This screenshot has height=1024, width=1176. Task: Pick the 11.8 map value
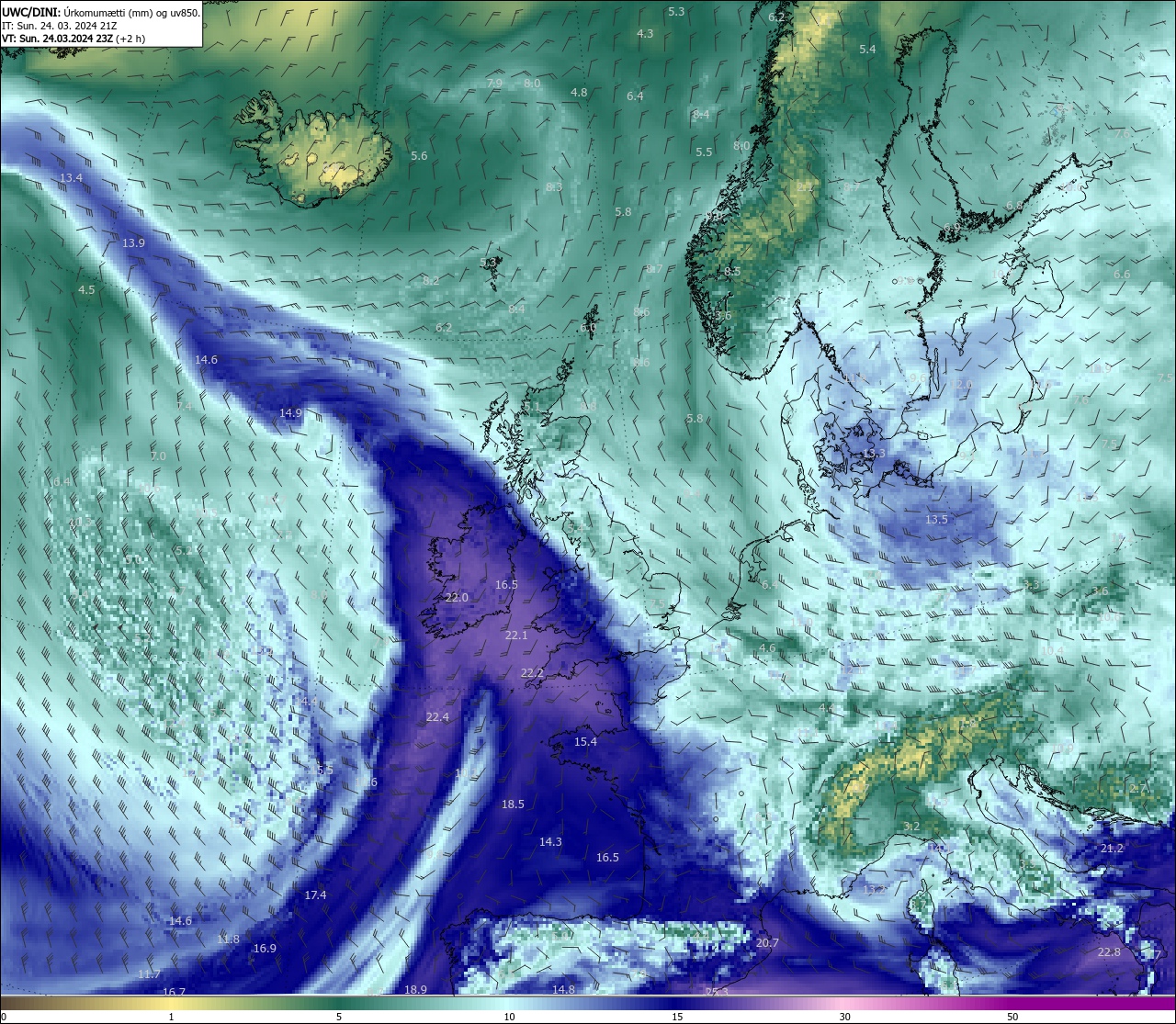pos(228,939)
